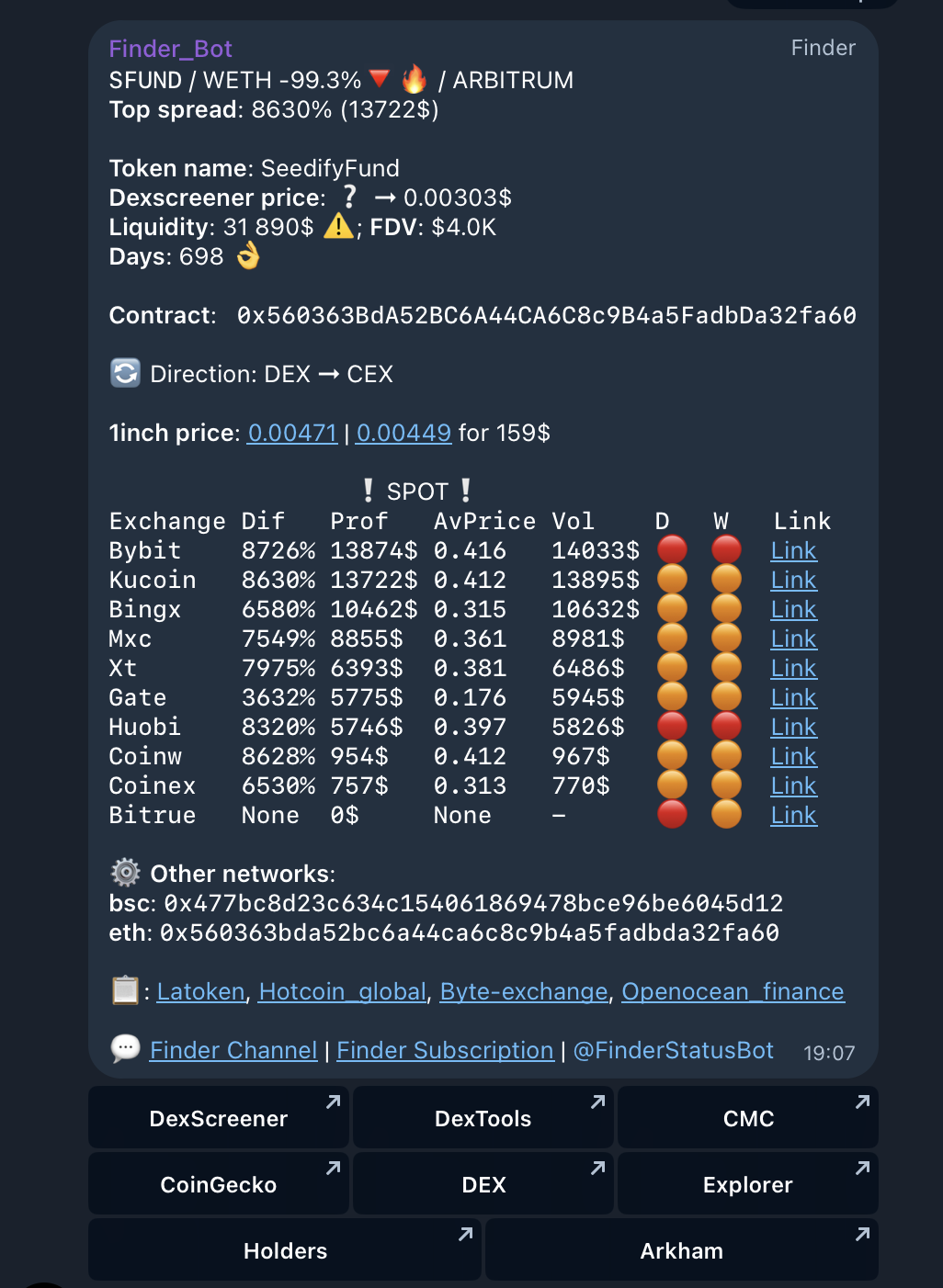Open the DexScreener button

219,1118
